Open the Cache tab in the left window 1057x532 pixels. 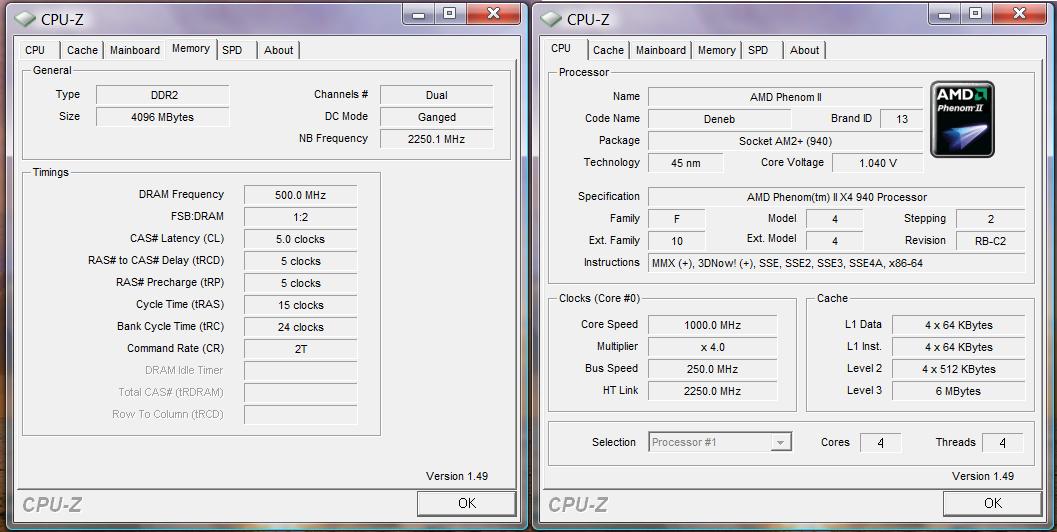(82, 50)
